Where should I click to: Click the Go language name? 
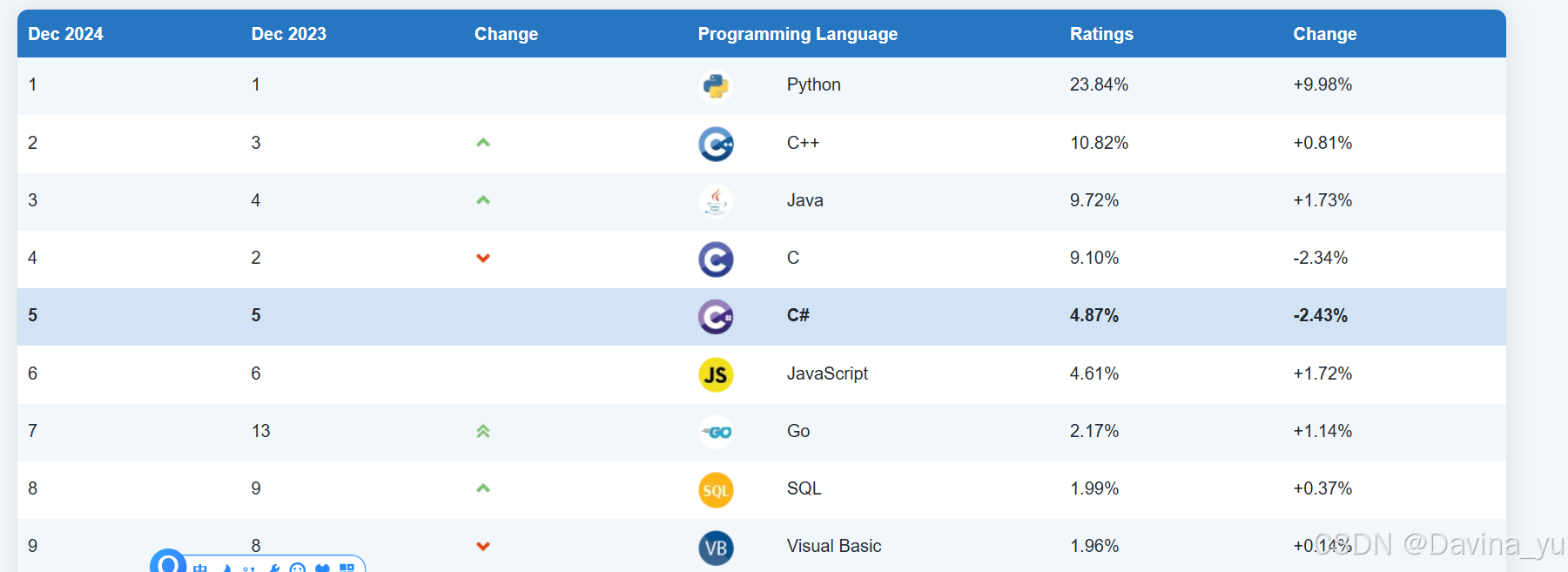click(798, 431)
